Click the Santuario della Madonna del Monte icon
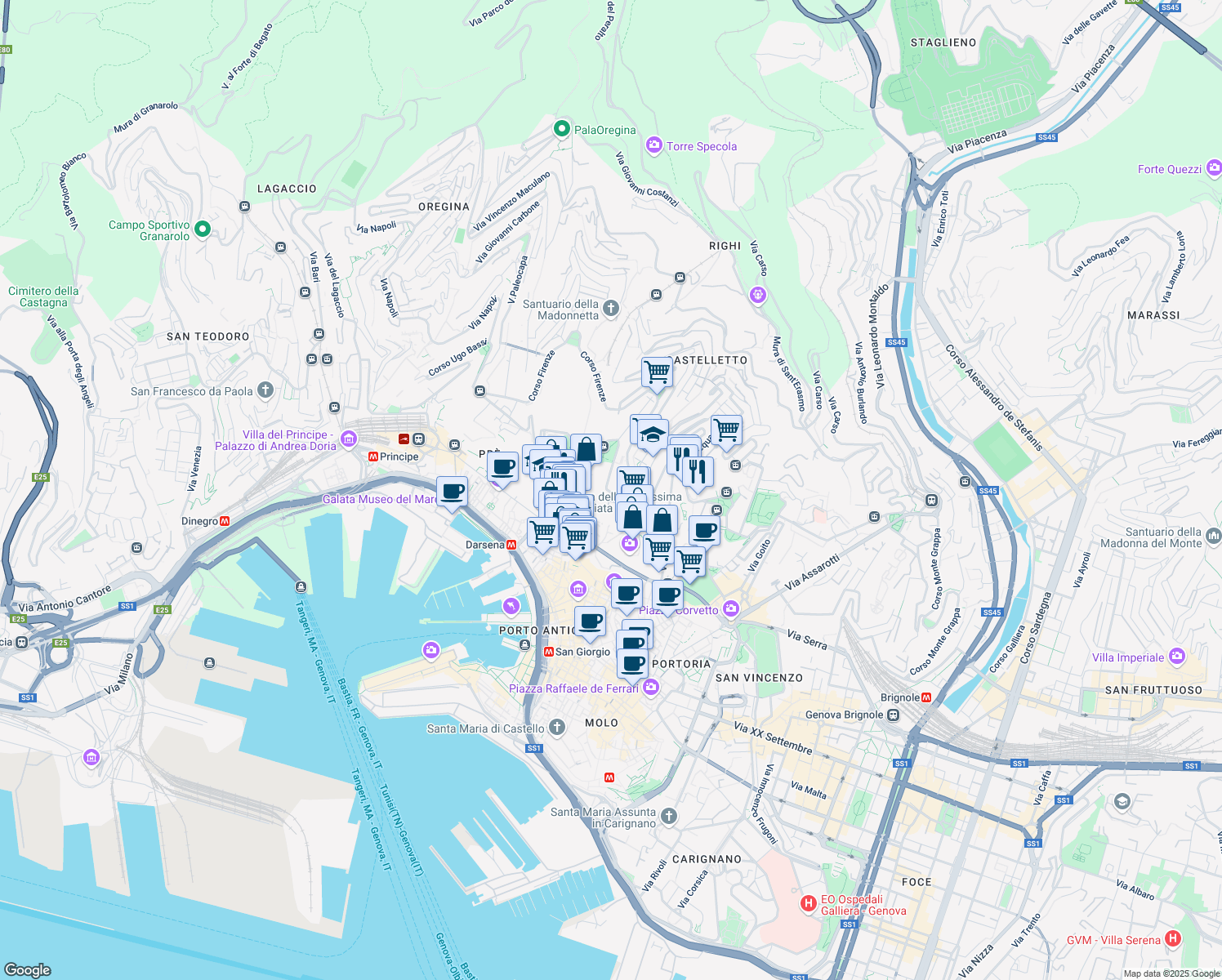 pos(1213,537)
